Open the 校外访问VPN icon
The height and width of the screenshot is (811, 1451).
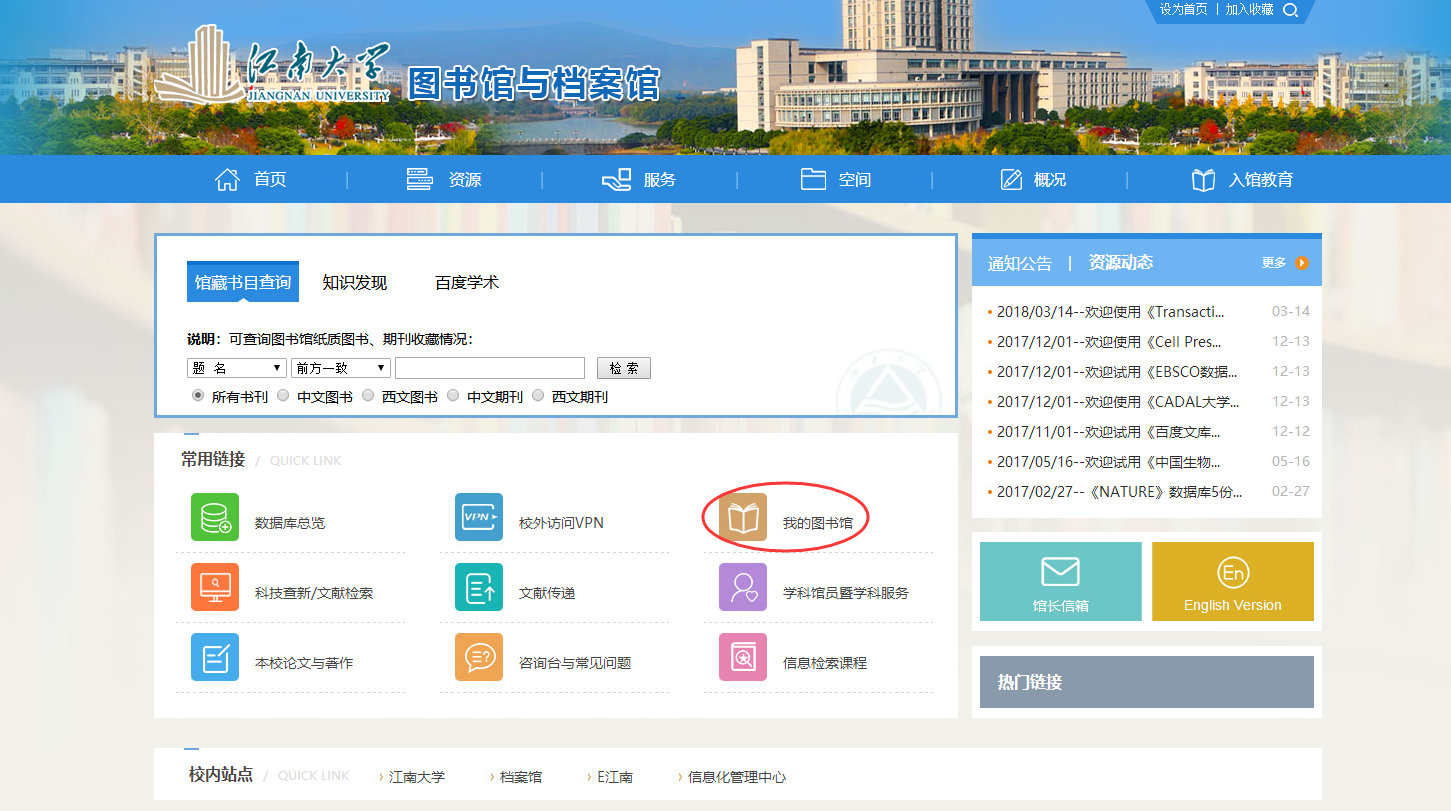click(x=479, y=517)
